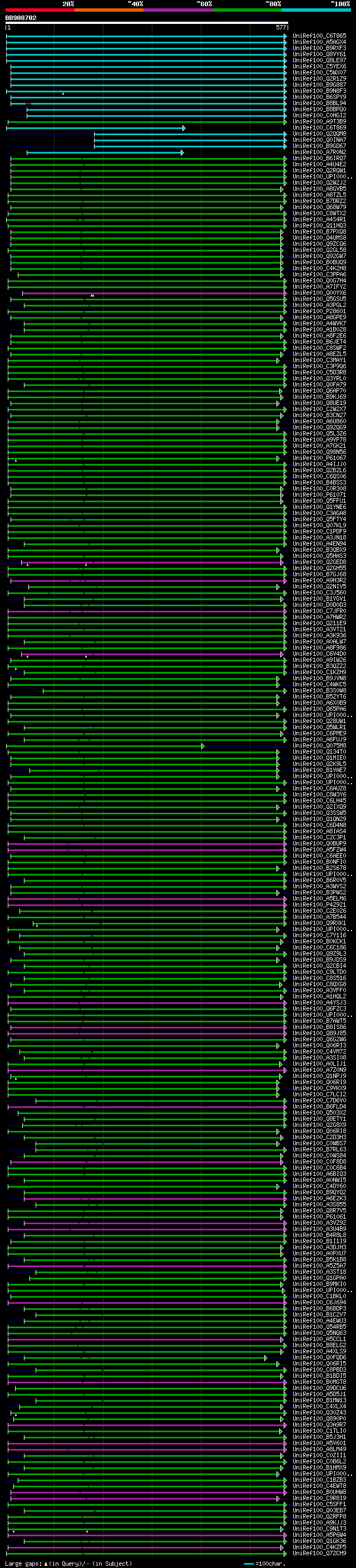Click the purple bar of UniRef100_A5FZW4
The image size is (356, 1568).
click(147, 850)
